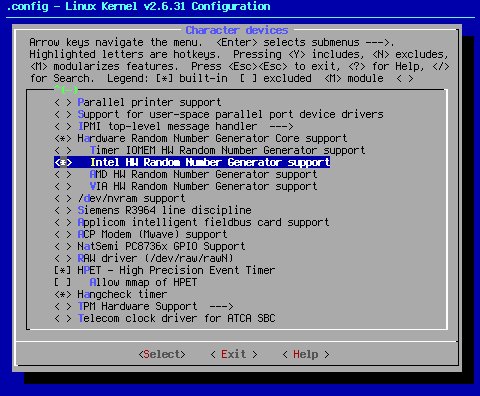Image resolution: width=480 pixels, height=396 pixels.
Task: Toggle the TPM Hardware Support state box
Action: [63, 306]
